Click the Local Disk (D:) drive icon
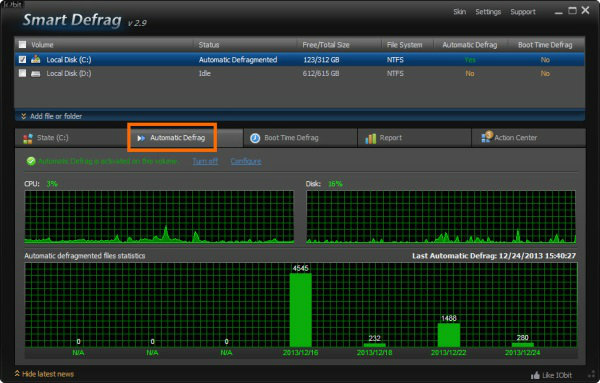The width and height of the screenshot is (600, 383). point(36,73)
